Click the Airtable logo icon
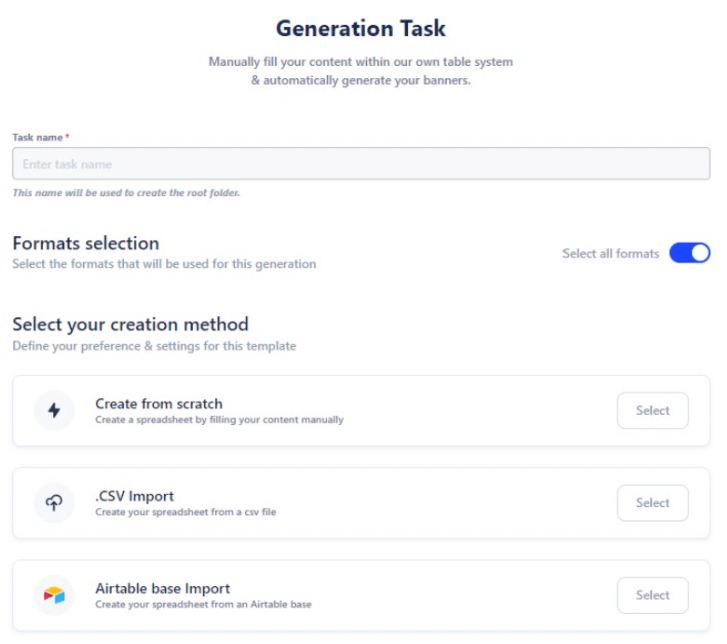727x644 pixels. pyautogui.click(x=54, y=595)
